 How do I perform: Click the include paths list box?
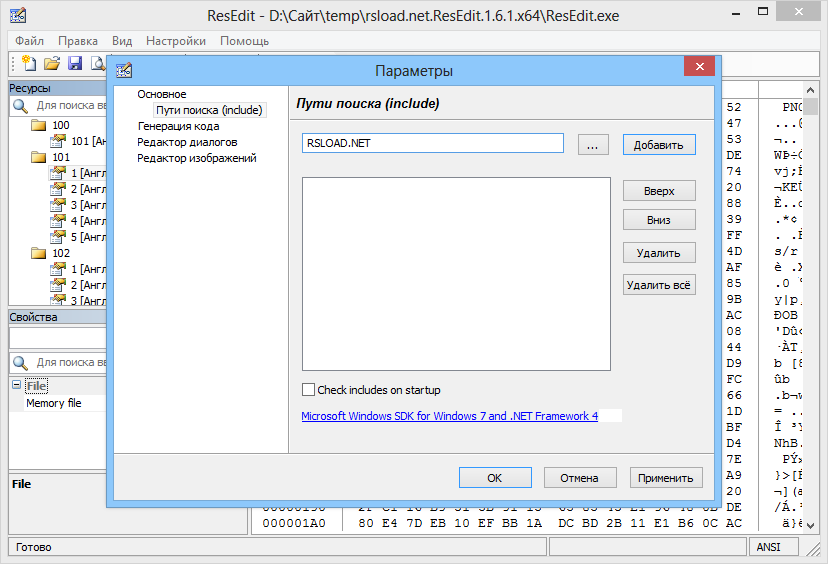coord(456,274)
